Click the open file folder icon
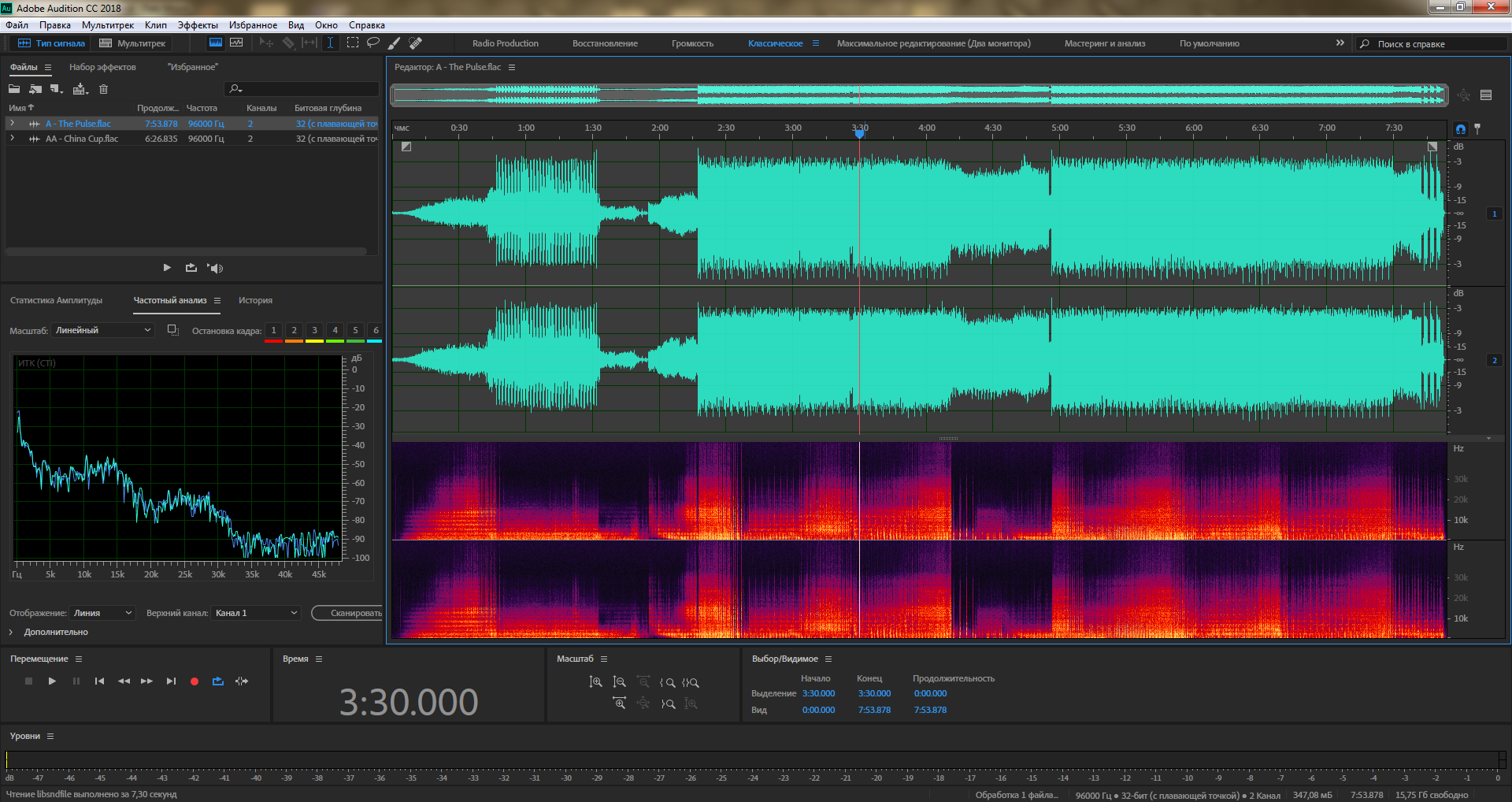This screenshot has height=802, width=1512. point(14,89)
